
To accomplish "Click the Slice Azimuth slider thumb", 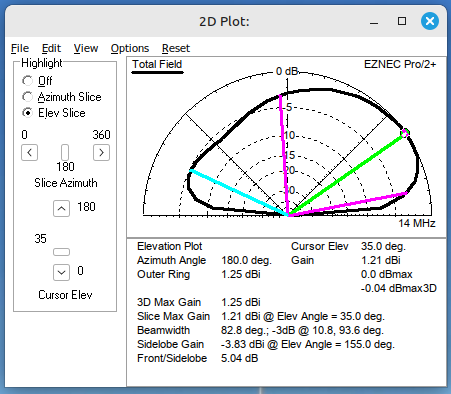I will (65, 153).
